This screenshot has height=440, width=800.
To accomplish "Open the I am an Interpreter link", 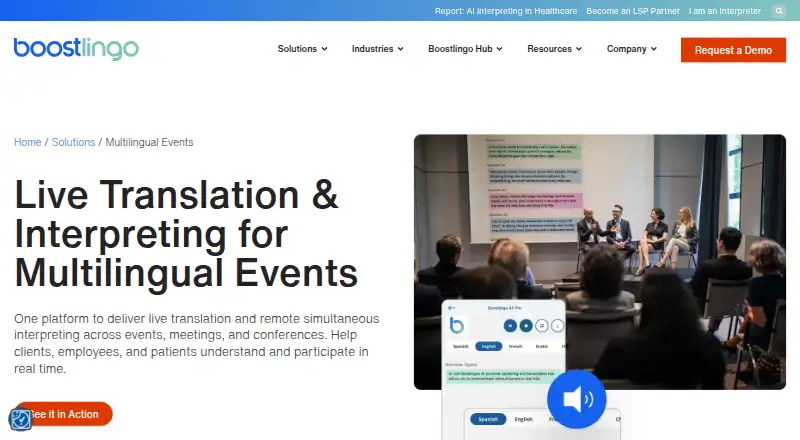I will 724,11.
